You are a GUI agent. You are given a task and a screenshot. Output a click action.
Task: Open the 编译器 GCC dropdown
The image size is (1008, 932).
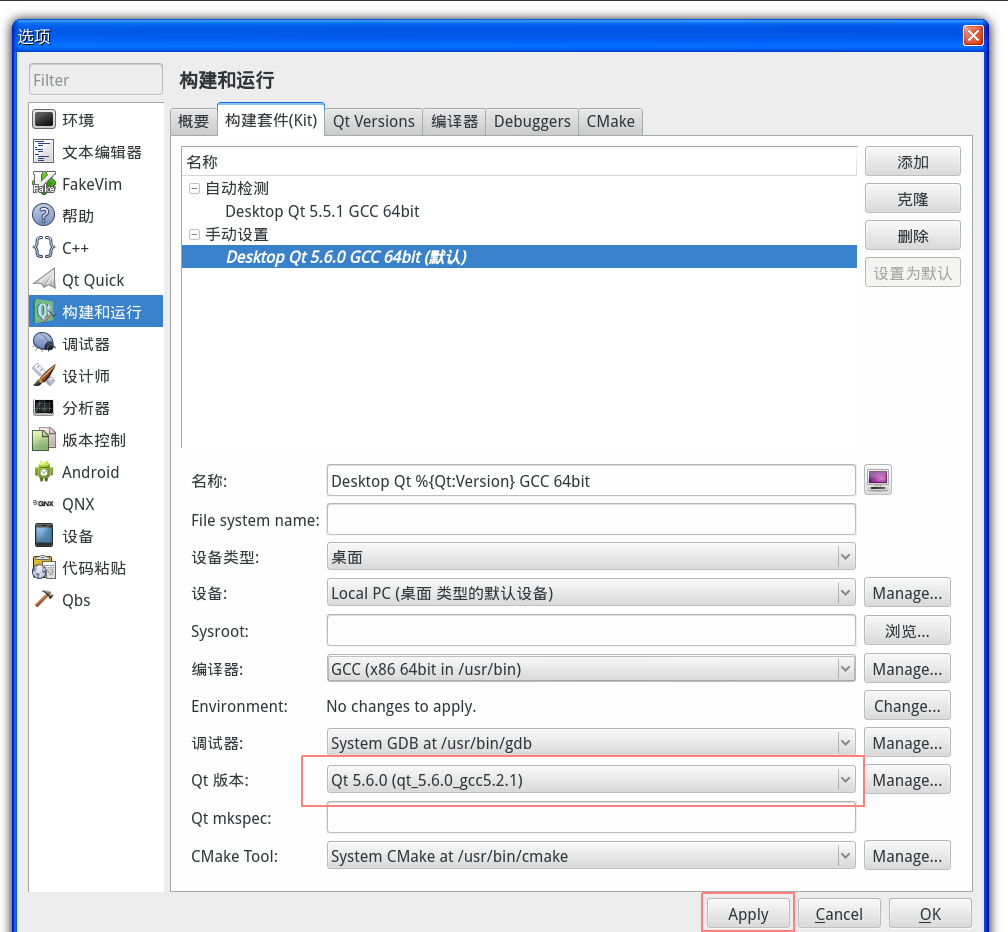[x=591, y=668]
